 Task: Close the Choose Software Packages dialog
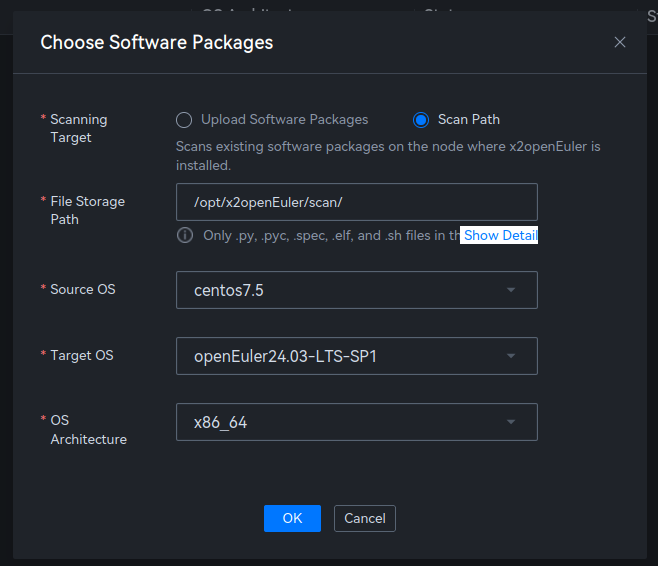pyautogui.click(x=620, y=42)
